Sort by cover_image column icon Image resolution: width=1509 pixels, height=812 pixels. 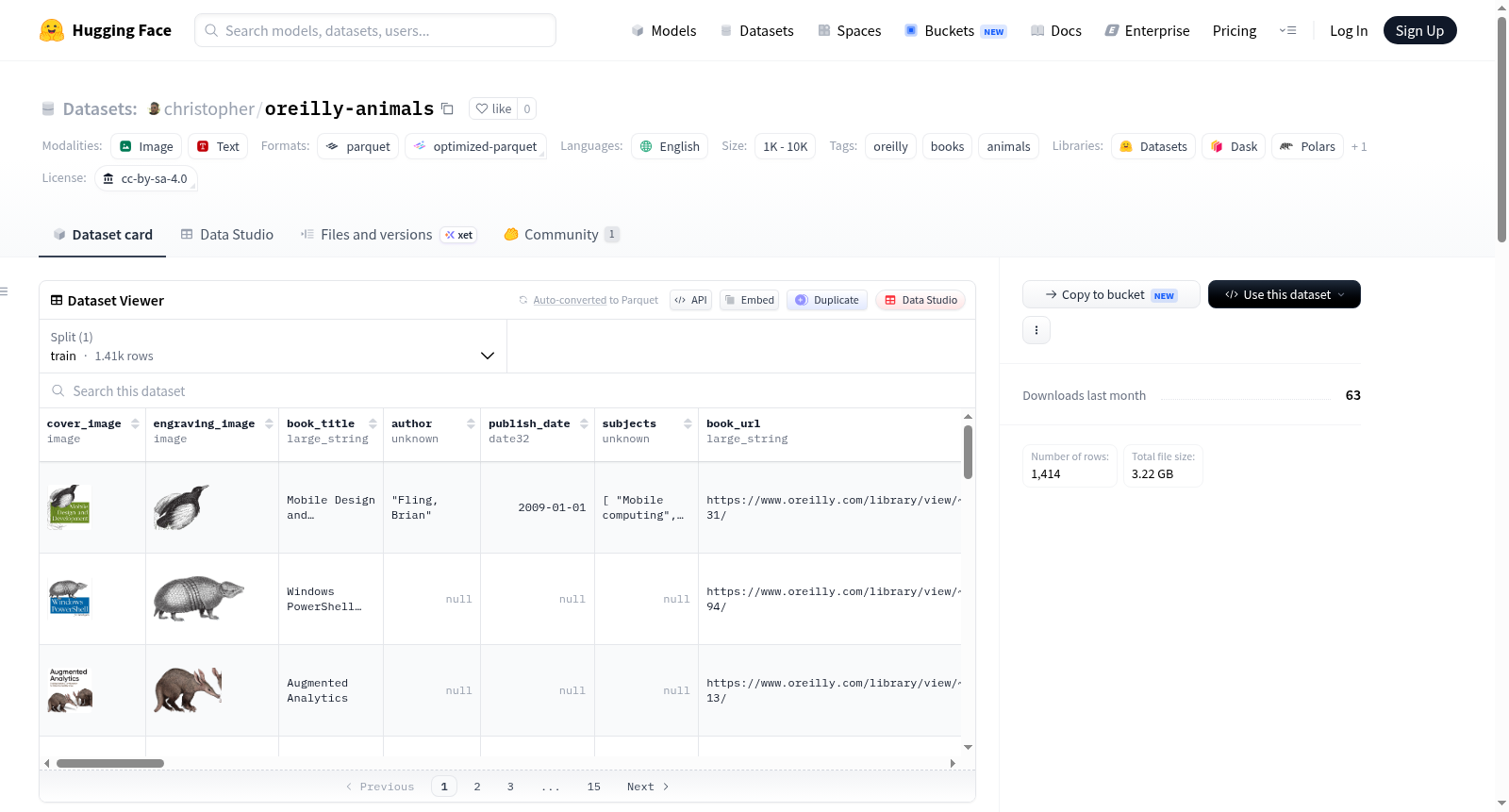click(x=135, y=423)
